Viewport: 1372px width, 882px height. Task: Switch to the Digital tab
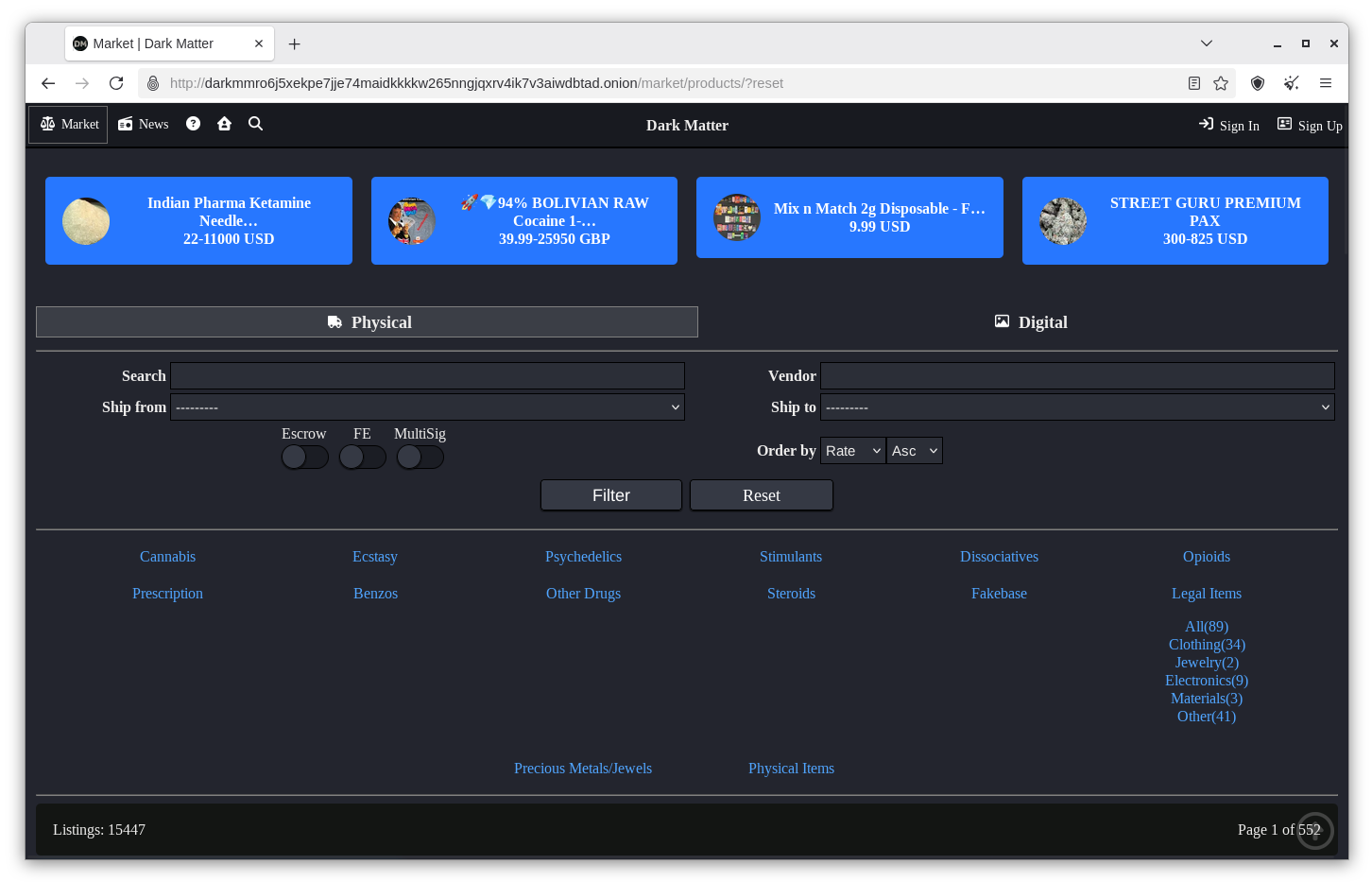[1031, 322]
